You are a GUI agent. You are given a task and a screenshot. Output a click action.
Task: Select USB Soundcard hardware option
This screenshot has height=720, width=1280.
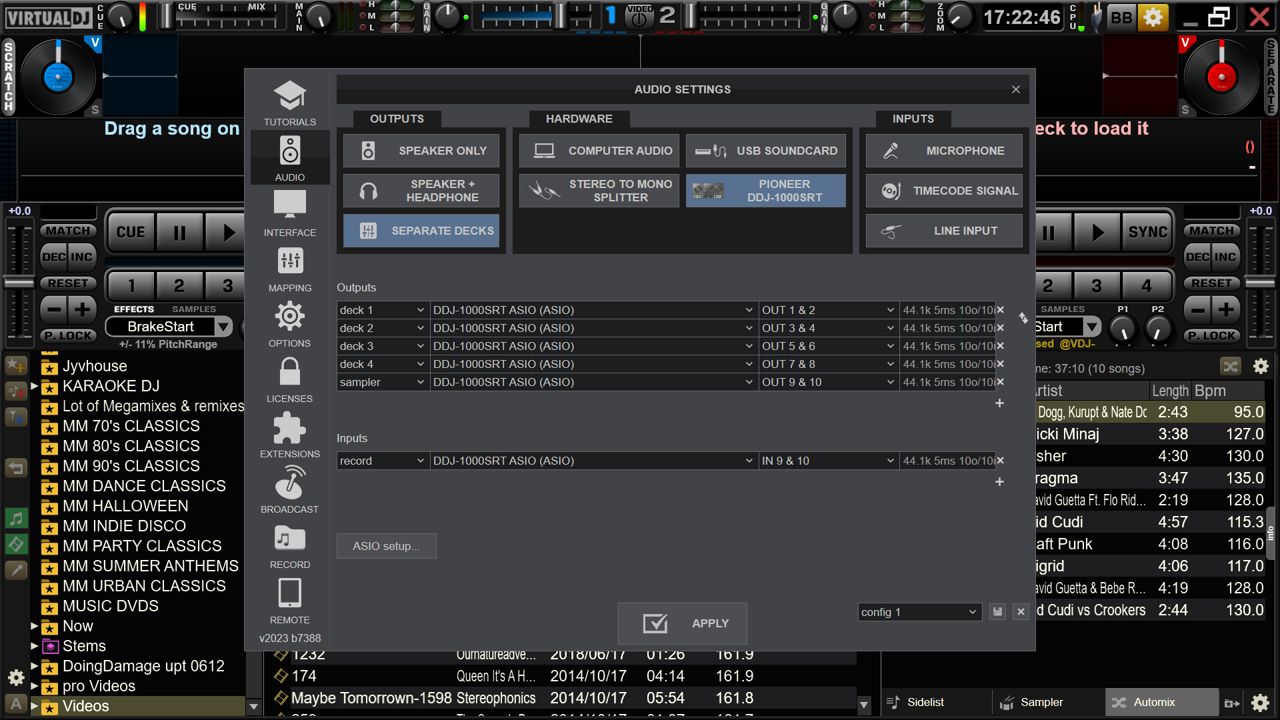766,151
